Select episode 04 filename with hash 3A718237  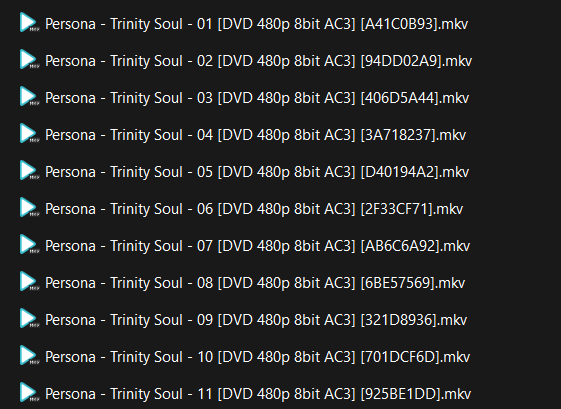click(255, 135)
